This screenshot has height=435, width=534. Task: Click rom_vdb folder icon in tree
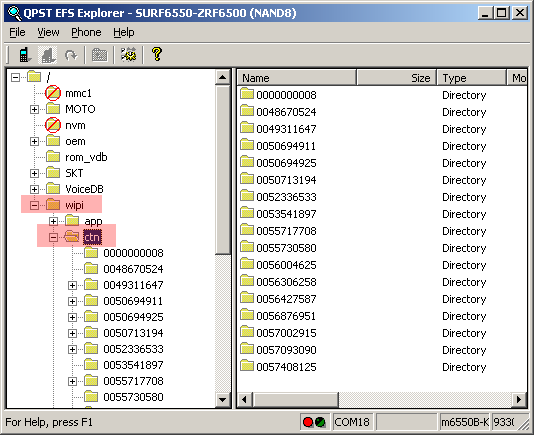coord(53,157)
